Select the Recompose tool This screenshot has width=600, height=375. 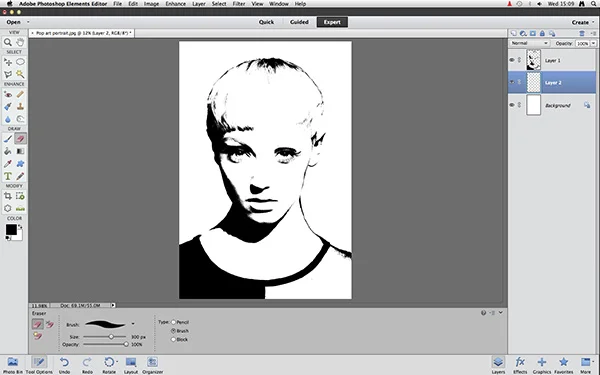coord(20,196)
